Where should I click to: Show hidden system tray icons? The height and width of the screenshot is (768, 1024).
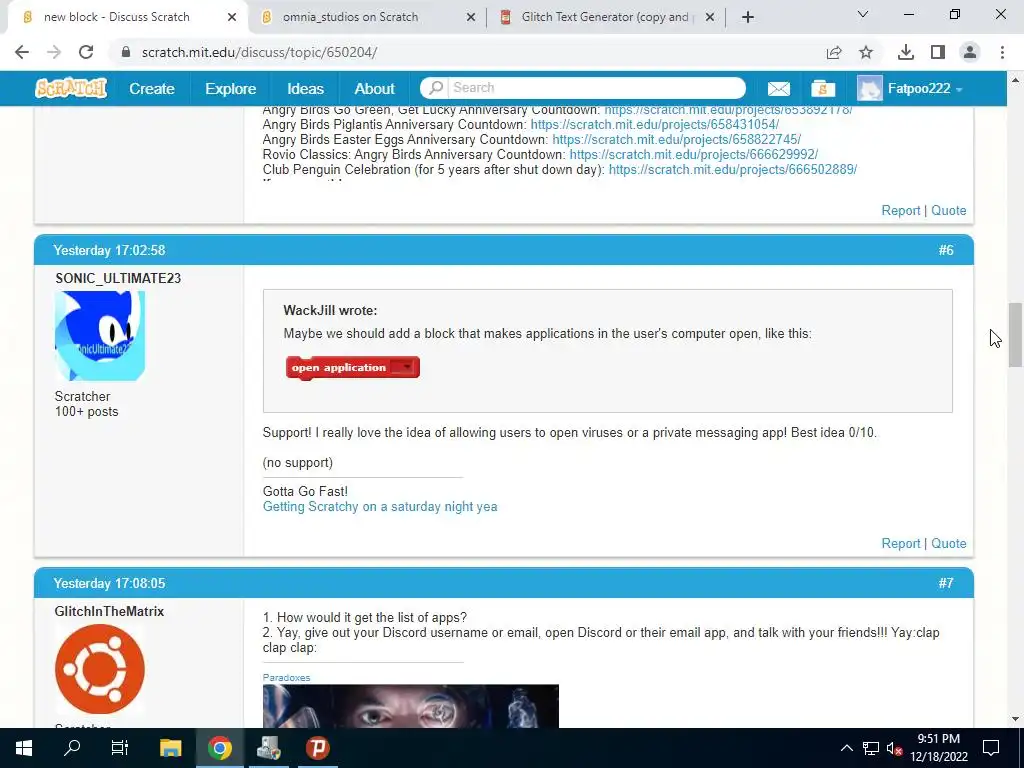click(x=846, y=748)
